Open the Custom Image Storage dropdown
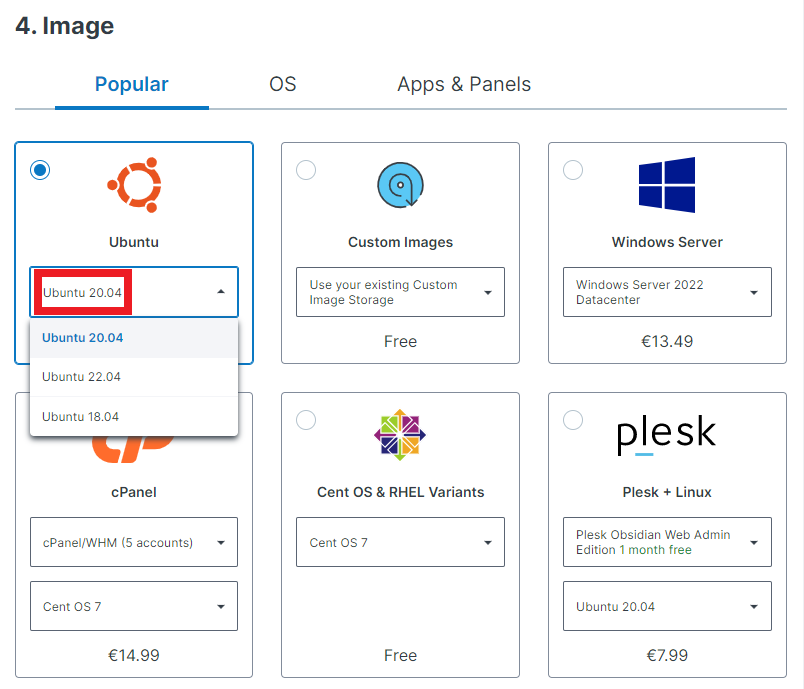 click(400, 292)
